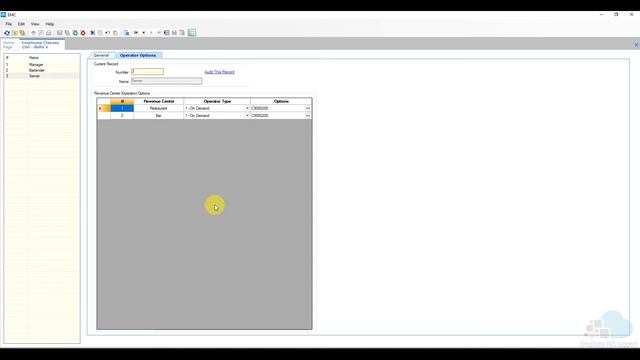Go to previous record using toolbar arrow
Viewport: 640px width, 360px height.
pos(144,33)
